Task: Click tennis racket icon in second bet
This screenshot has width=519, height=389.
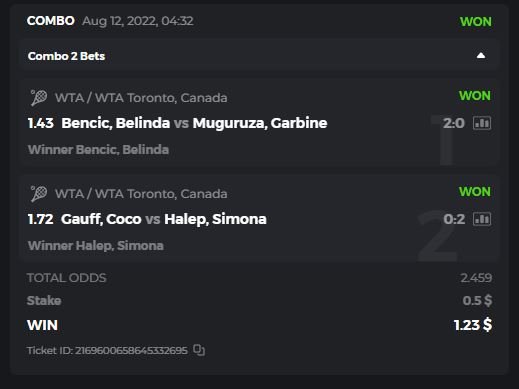Action: click(x=39, y=194)
